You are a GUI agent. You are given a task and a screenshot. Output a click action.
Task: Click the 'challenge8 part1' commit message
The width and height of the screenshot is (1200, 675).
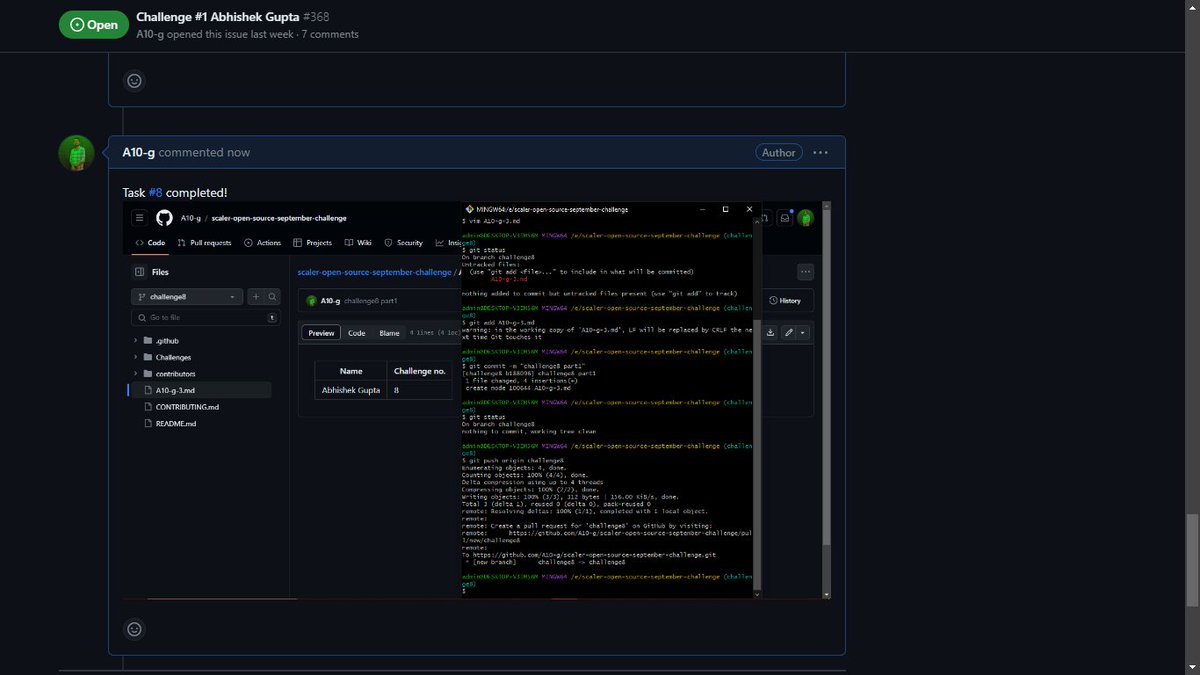pos(371,300)
